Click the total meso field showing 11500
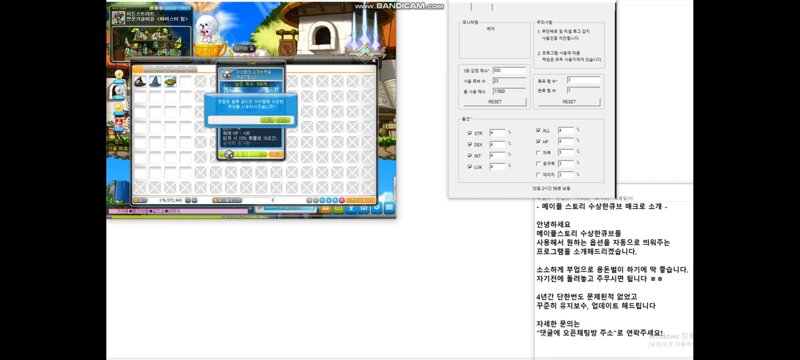 509,91
